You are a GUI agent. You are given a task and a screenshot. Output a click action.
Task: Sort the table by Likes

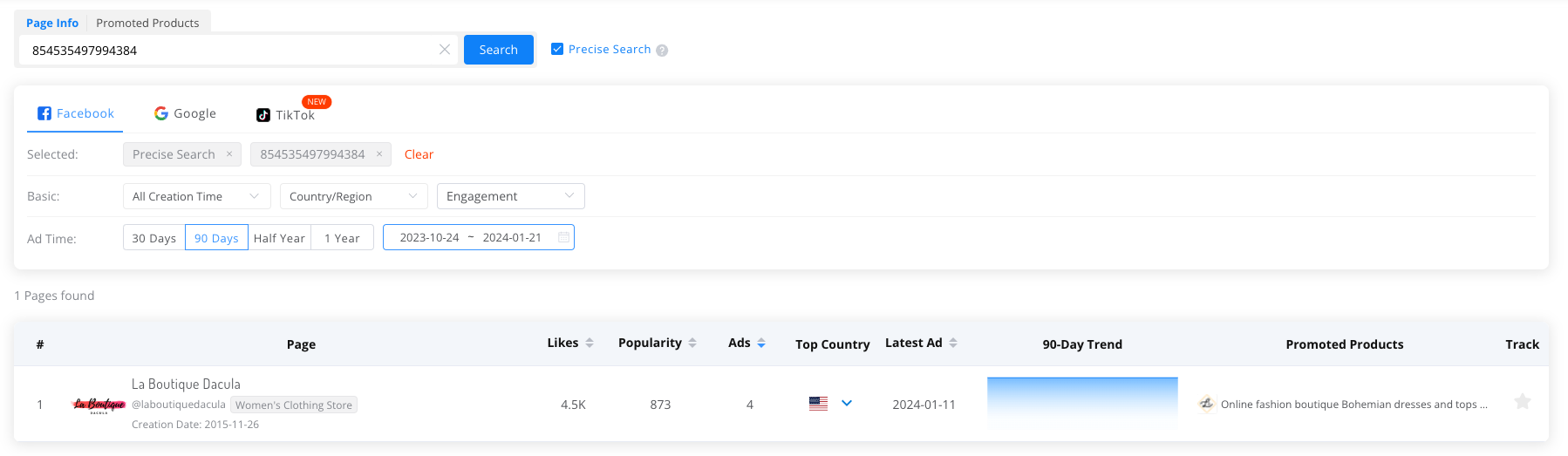click(590, 344)
